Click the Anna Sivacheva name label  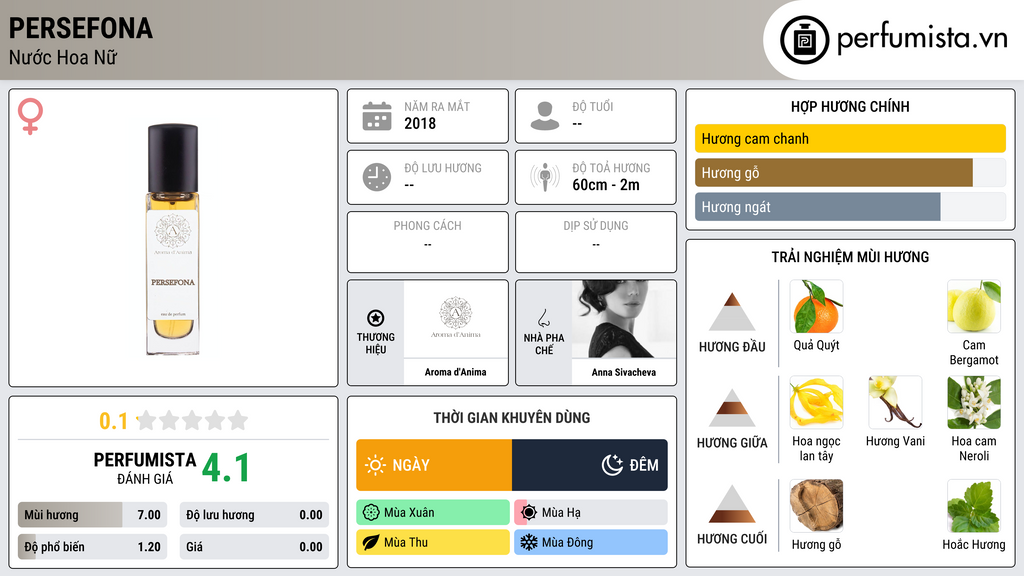pyautogui.click(x=624, y=372)
